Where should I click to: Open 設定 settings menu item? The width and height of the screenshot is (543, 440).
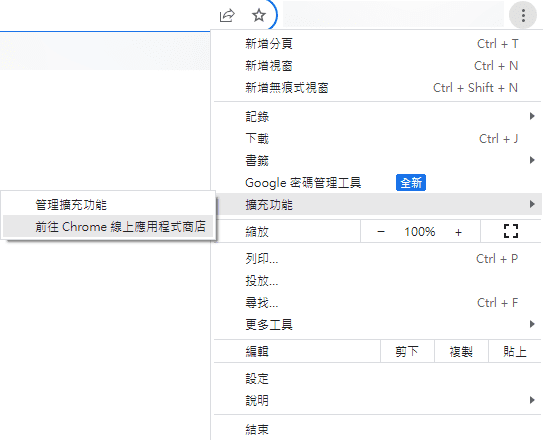point(377,379)
